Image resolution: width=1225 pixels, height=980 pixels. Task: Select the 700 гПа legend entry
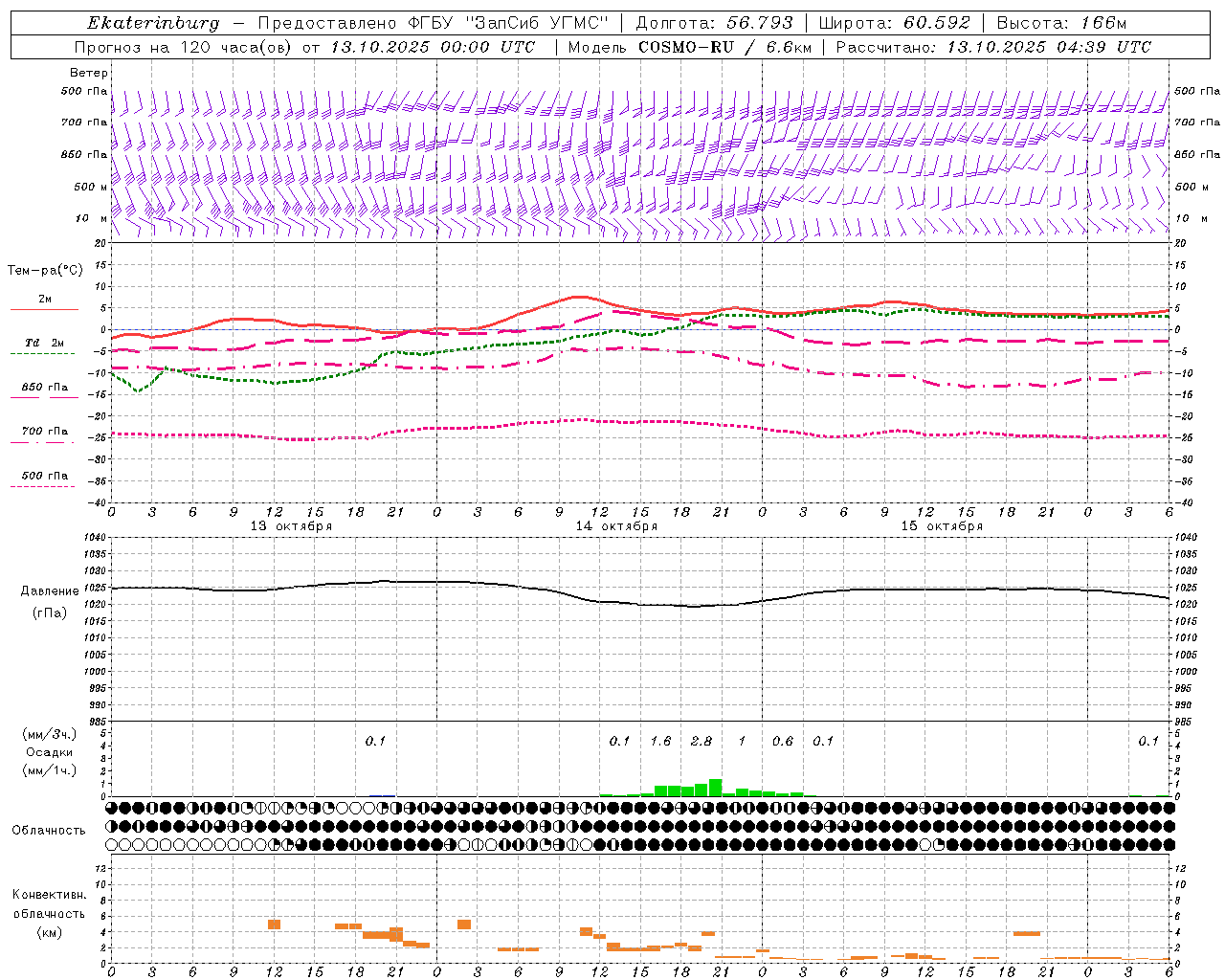pyautogui.click(x=44, y=431)
